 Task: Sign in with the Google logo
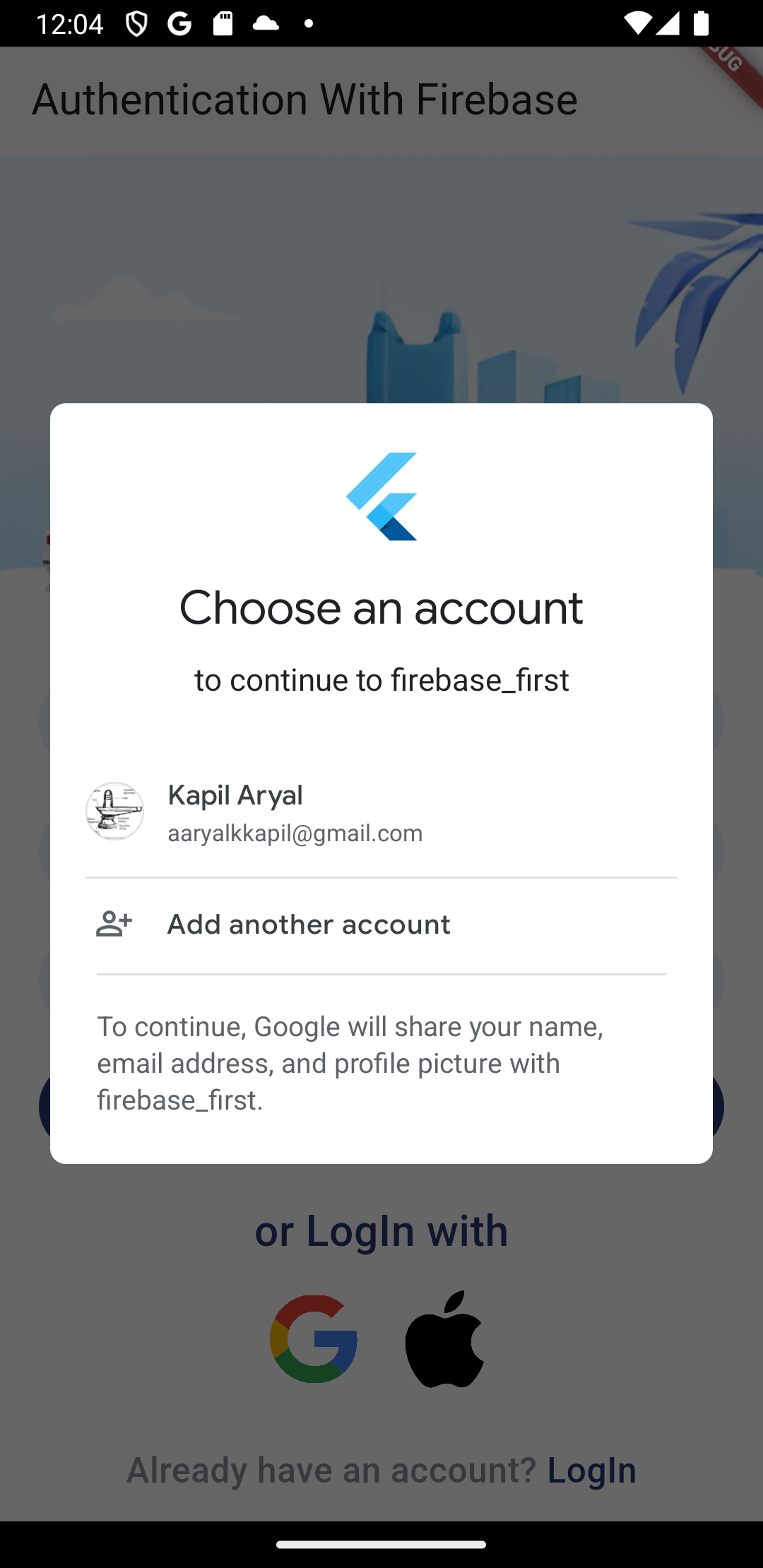(x=314, y=1338)
